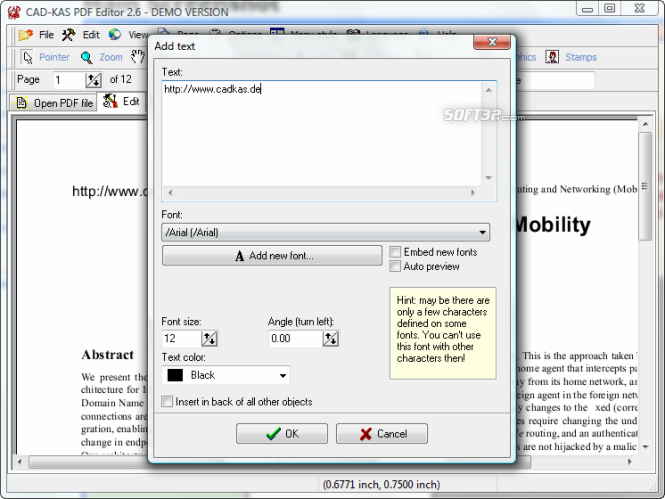Click the text area scroll down arrow
The image size is (665, 499).
[x=489, y=178]
